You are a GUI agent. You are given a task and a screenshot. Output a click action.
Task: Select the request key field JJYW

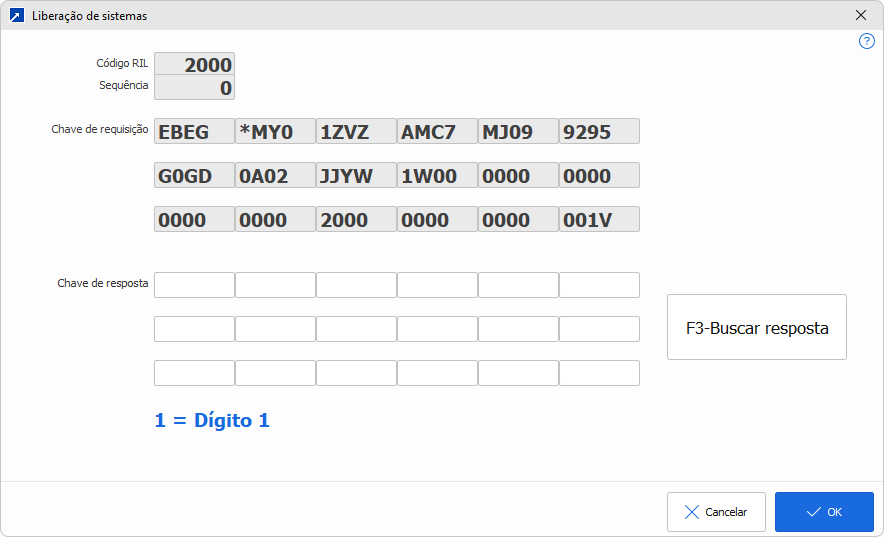click(356, 175)
